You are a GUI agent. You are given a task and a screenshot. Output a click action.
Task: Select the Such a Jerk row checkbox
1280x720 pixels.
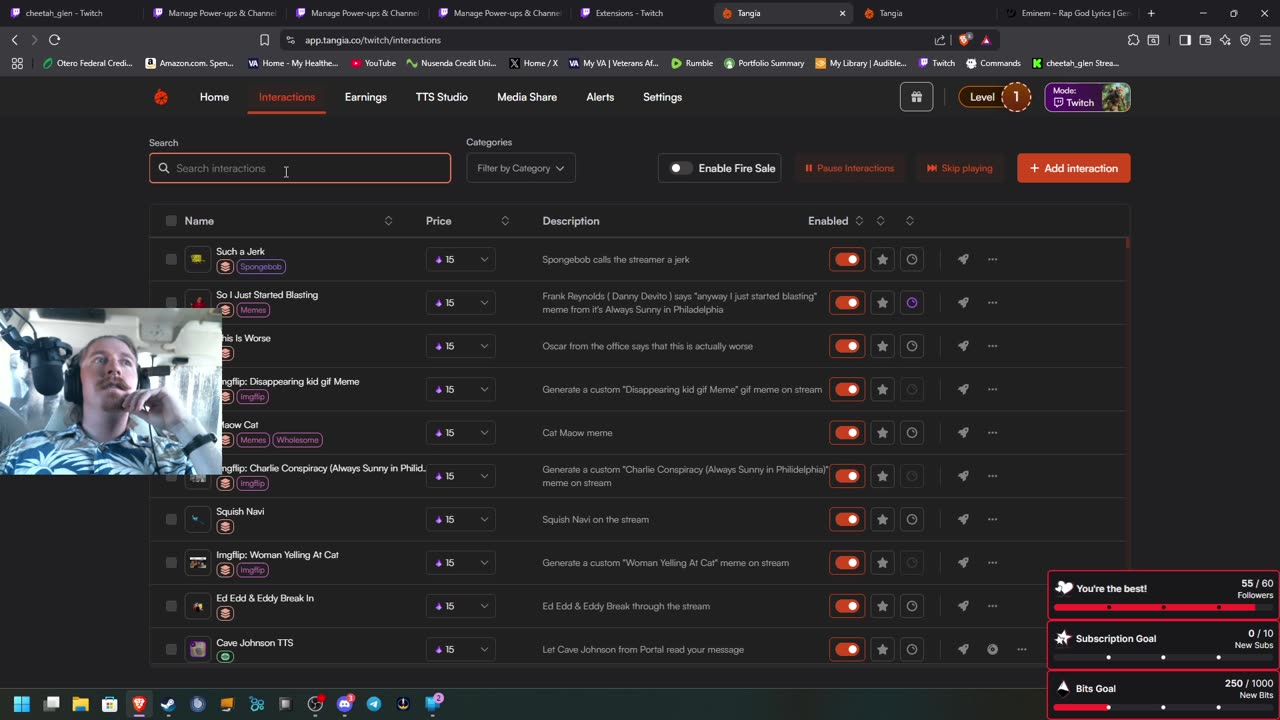[171, 259]
